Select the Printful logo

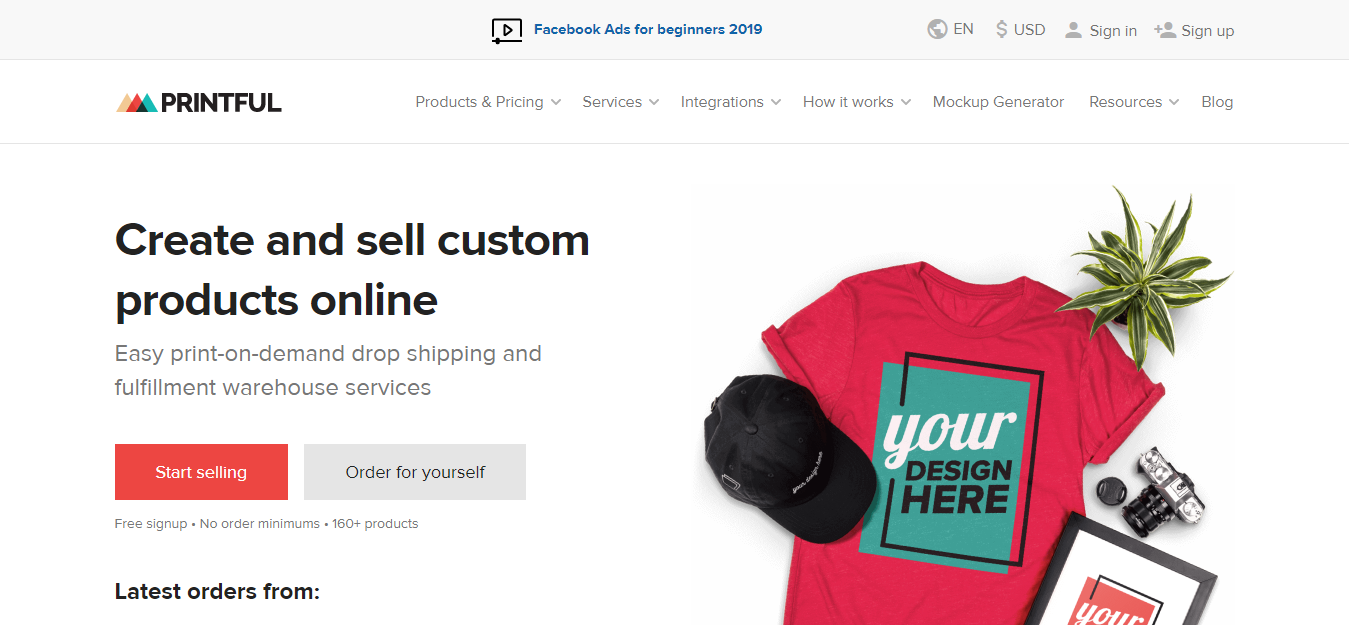pos(198,101)
